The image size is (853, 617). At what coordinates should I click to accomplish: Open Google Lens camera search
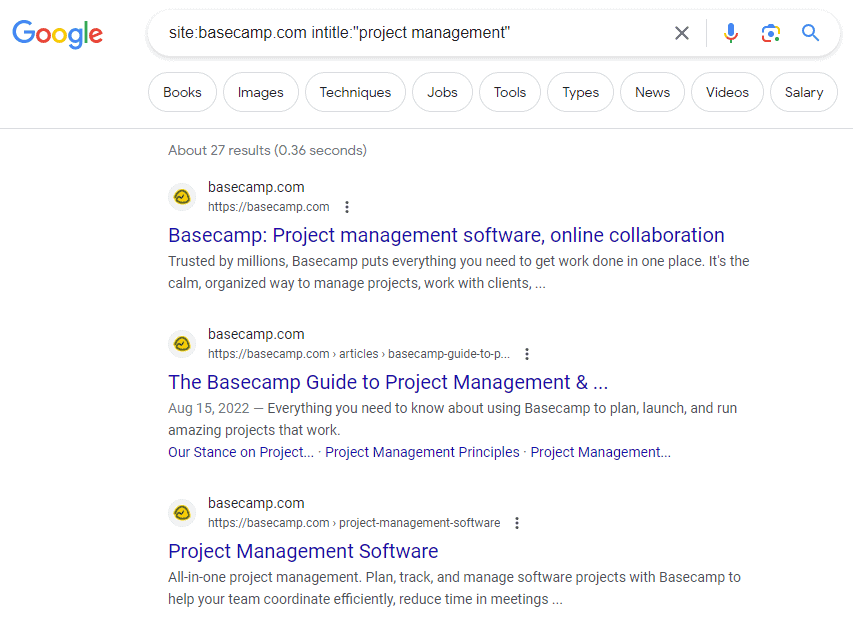(770, 32)
